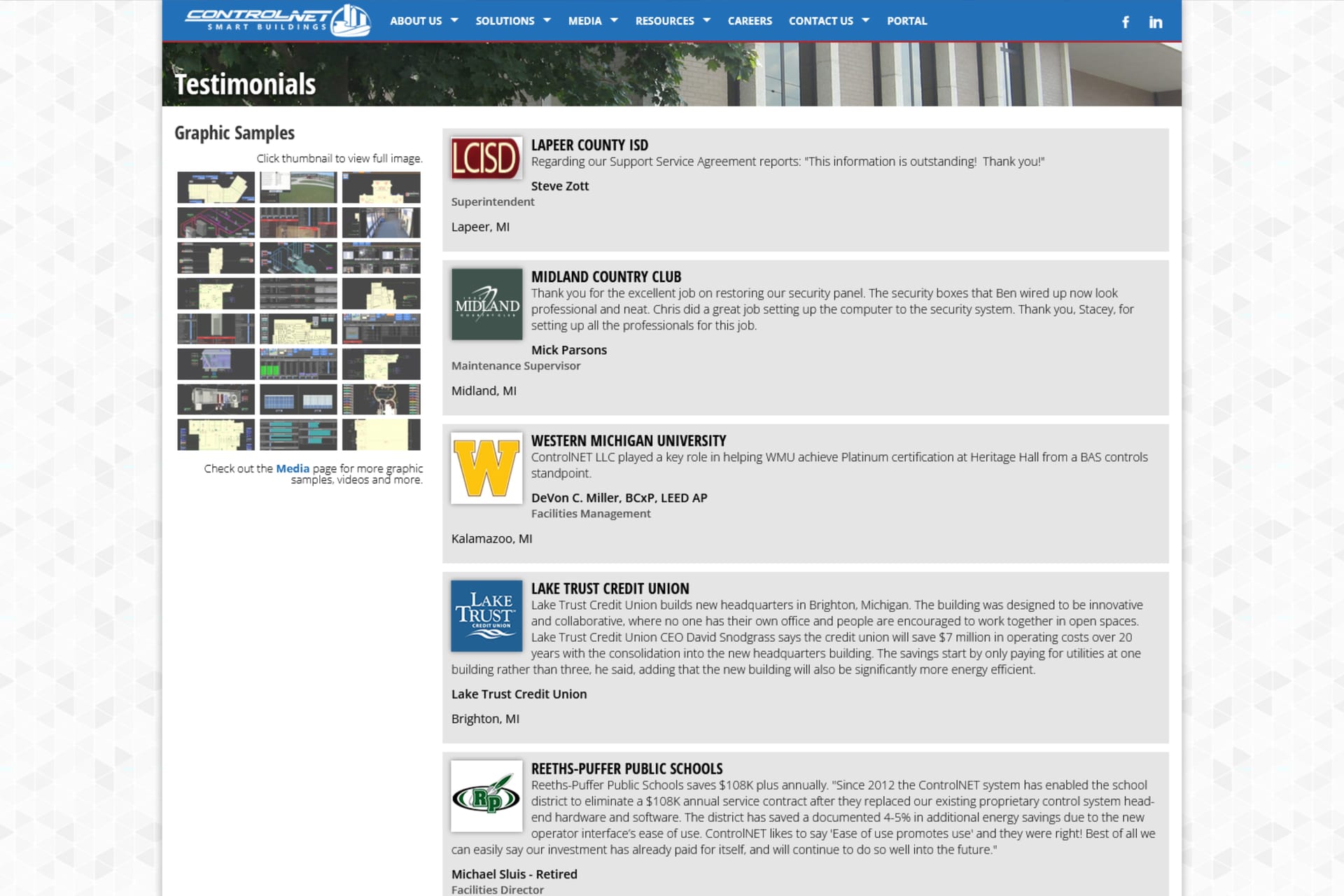
Task: Click the ControlNET Smart Buildings logo
Action: tap(277, 20)
